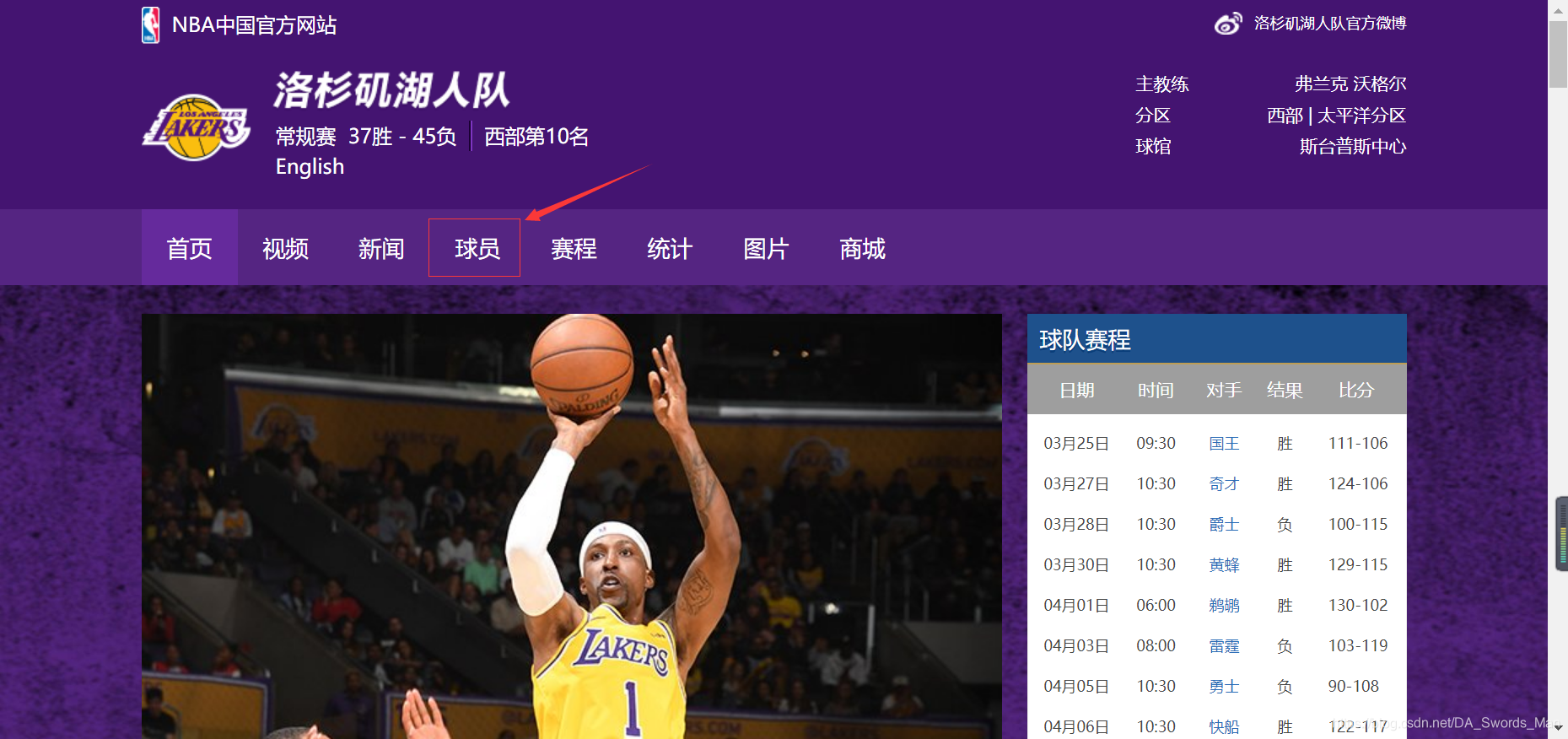Click the 结果 column header
Viewport: 1568px width, 739px height.
1285,391
